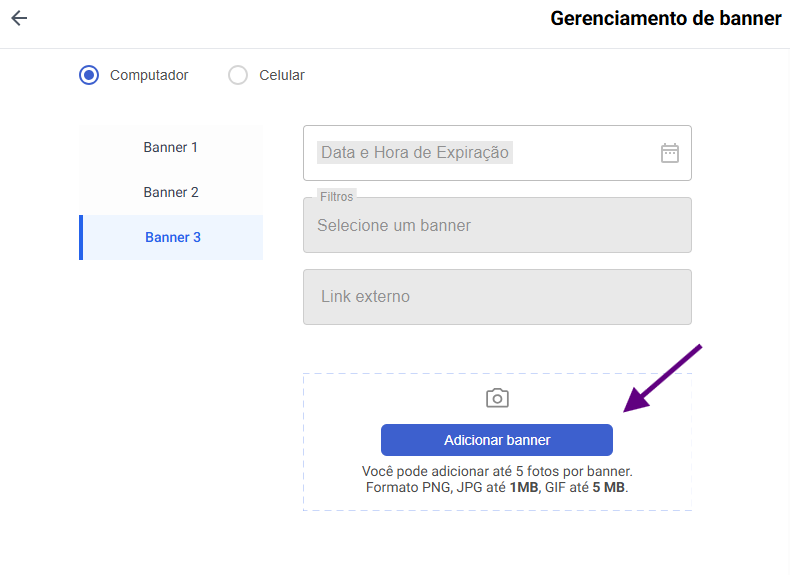Screen dimensions: 790x583
Task: Focus the Data e Hora de Expiração field
Action: pyautogui.click(x=480, y=153)
